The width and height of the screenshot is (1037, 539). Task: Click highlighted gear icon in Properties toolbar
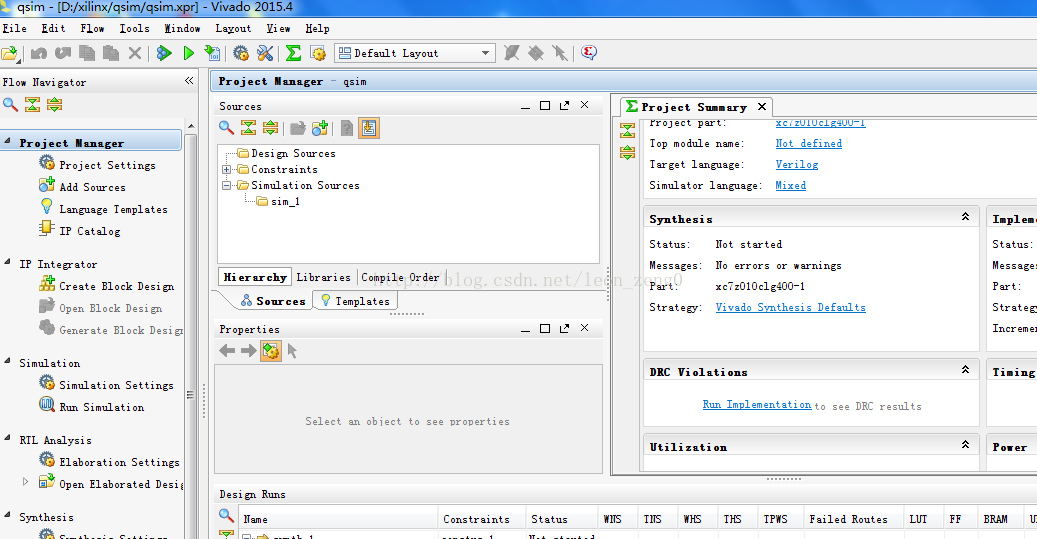coord(270,351)
